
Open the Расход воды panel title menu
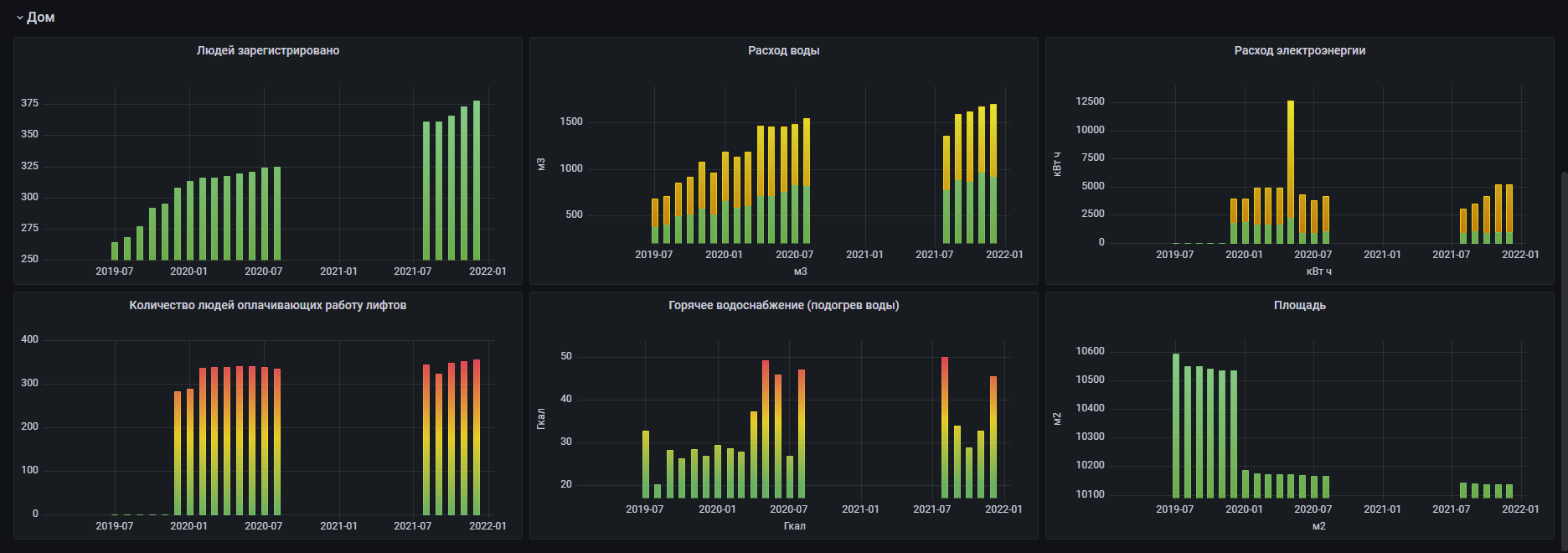click(783, 50)
